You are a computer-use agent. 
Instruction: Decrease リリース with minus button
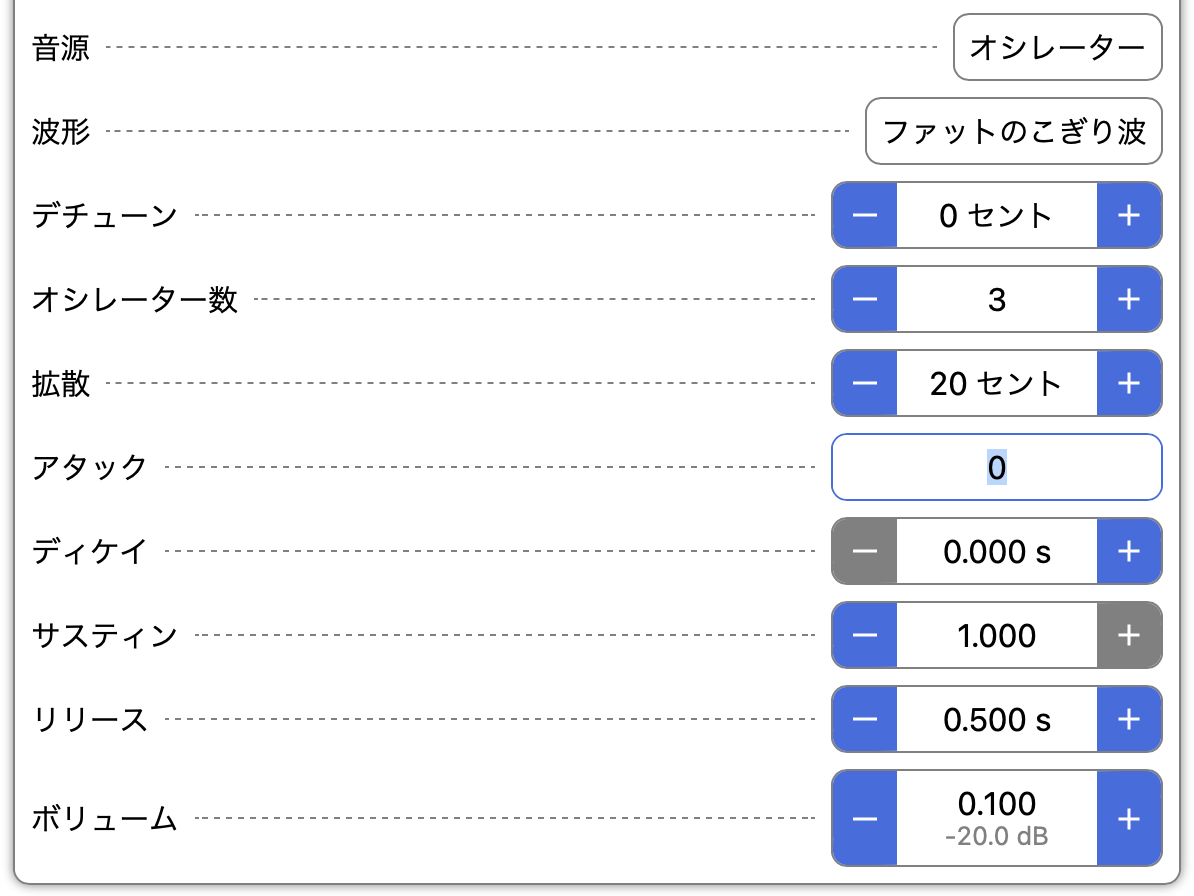point(865,719)
